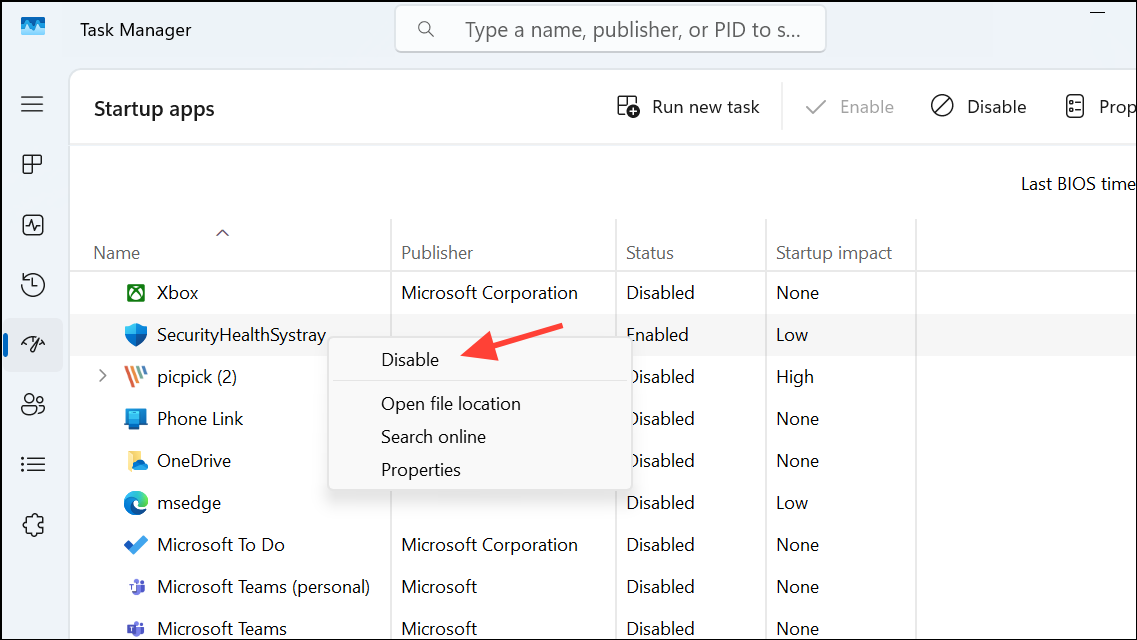Select the Xbox row name
This screenshot has height=640, width=1137.
coord(178,293)
